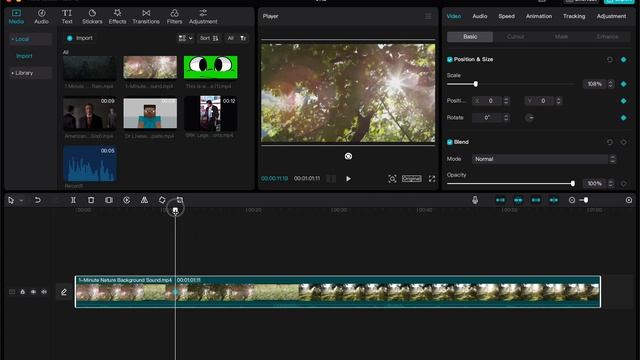The image size is (640, 360).
Task: Open the Sort dropdown in media panel
Action: (x=209, y=38)
